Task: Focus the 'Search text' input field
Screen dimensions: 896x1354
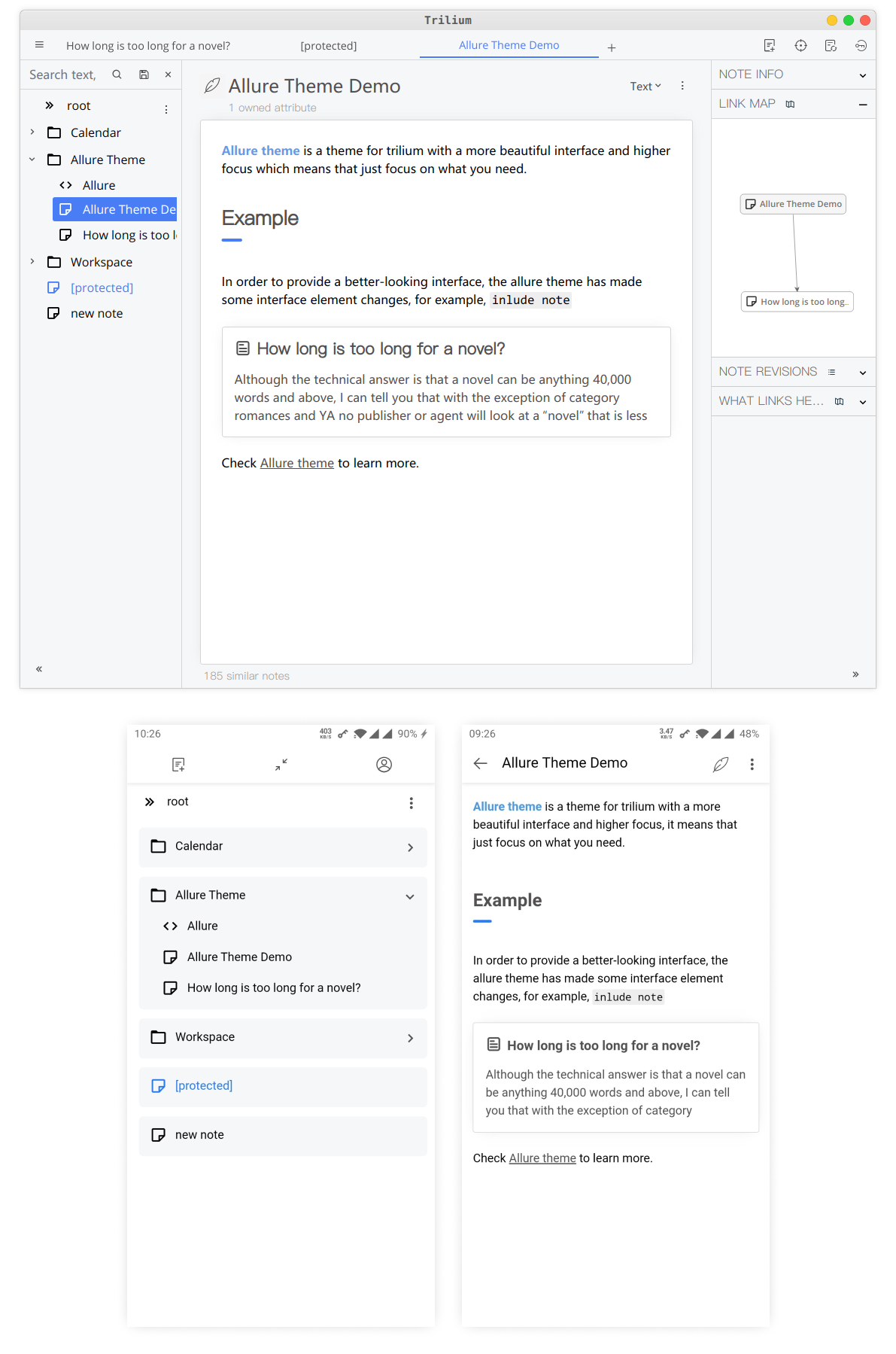Action: [63, 75]
